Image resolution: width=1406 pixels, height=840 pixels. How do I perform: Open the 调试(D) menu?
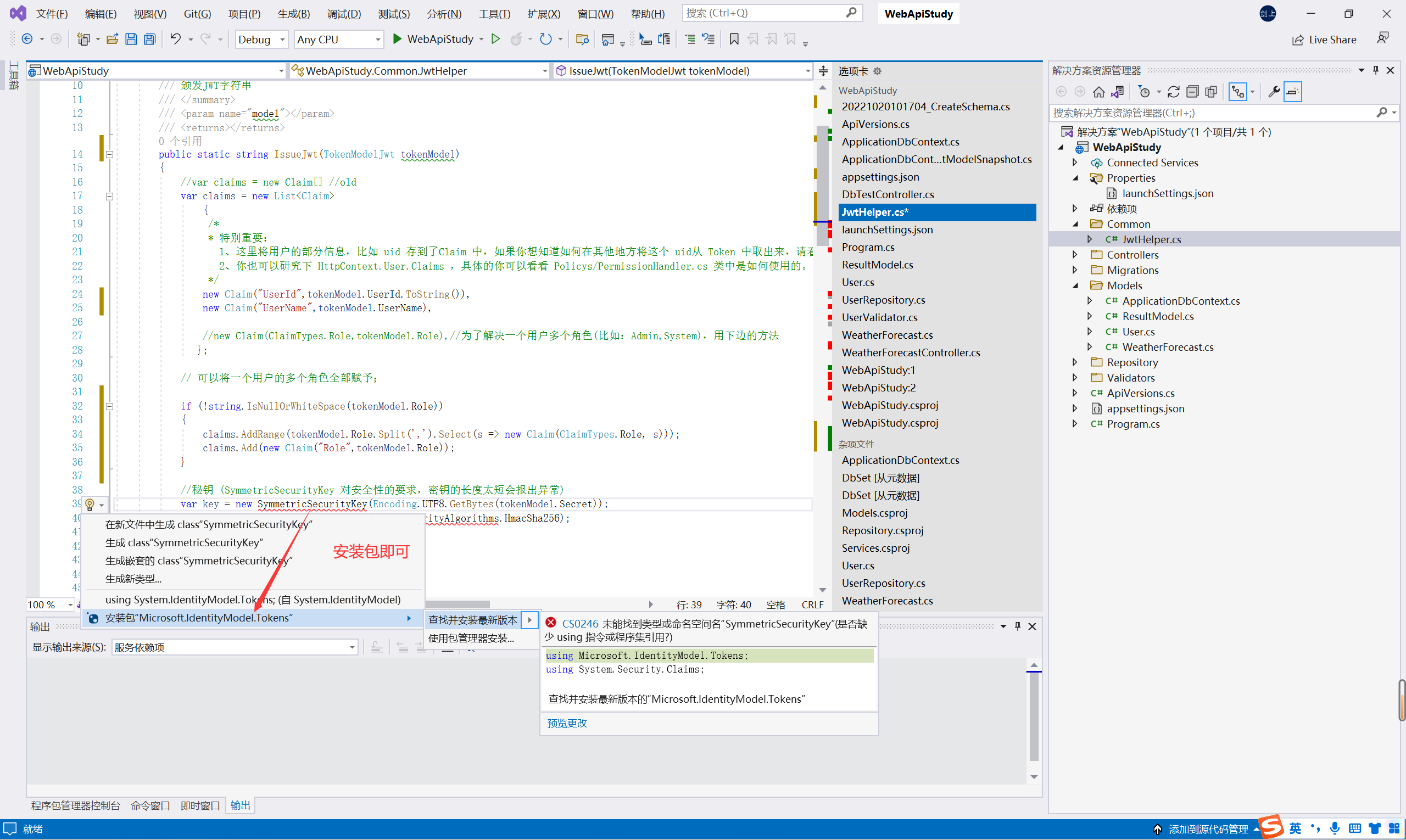click(344, 14)
